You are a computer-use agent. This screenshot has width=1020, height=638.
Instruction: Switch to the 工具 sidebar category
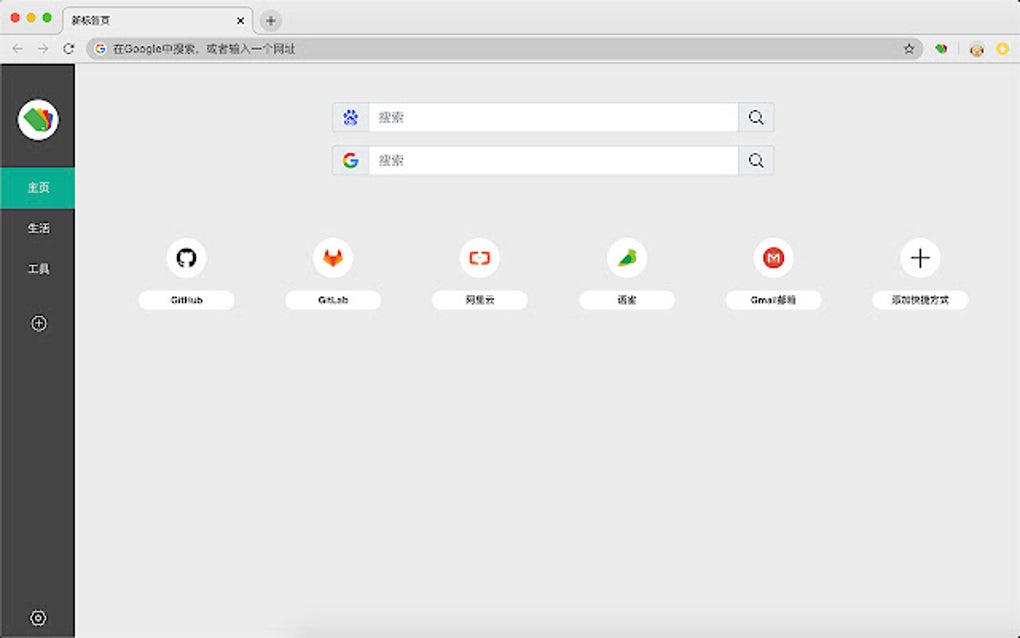pos(38,269)
